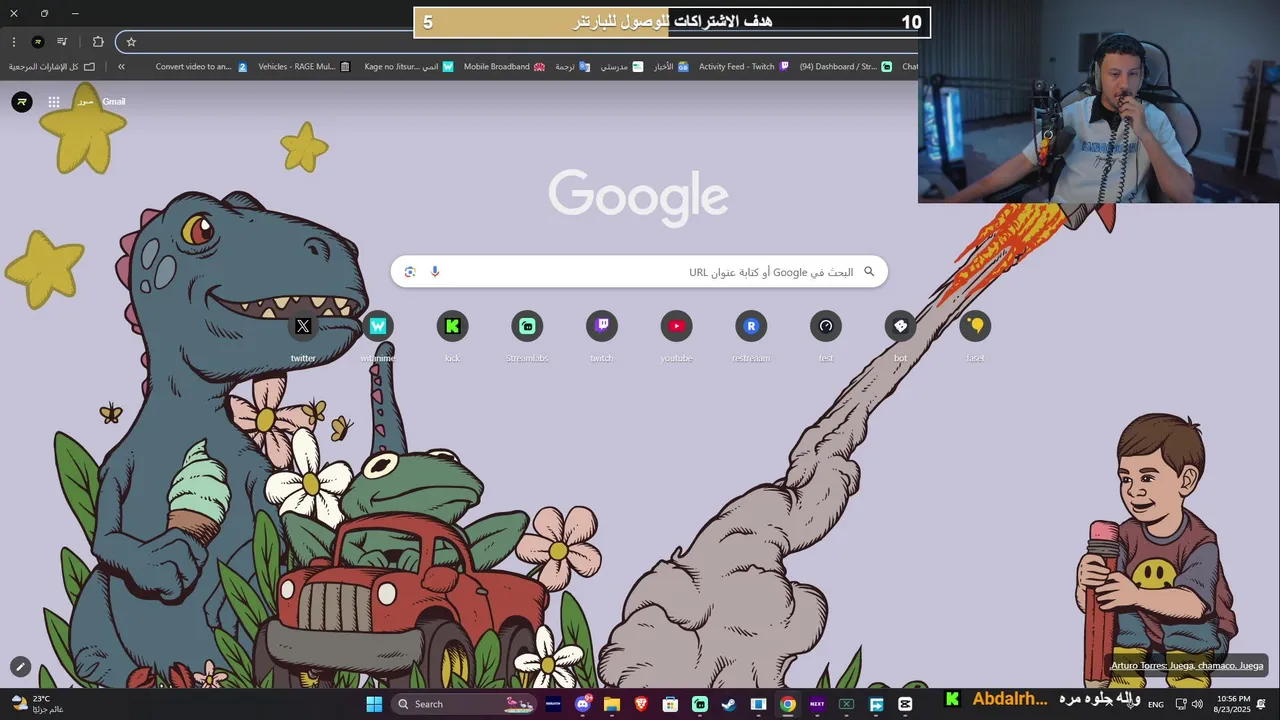Switch the ENG input language indicator
This screenshot has width=1280, height=720.
(x=1155, y=705)
